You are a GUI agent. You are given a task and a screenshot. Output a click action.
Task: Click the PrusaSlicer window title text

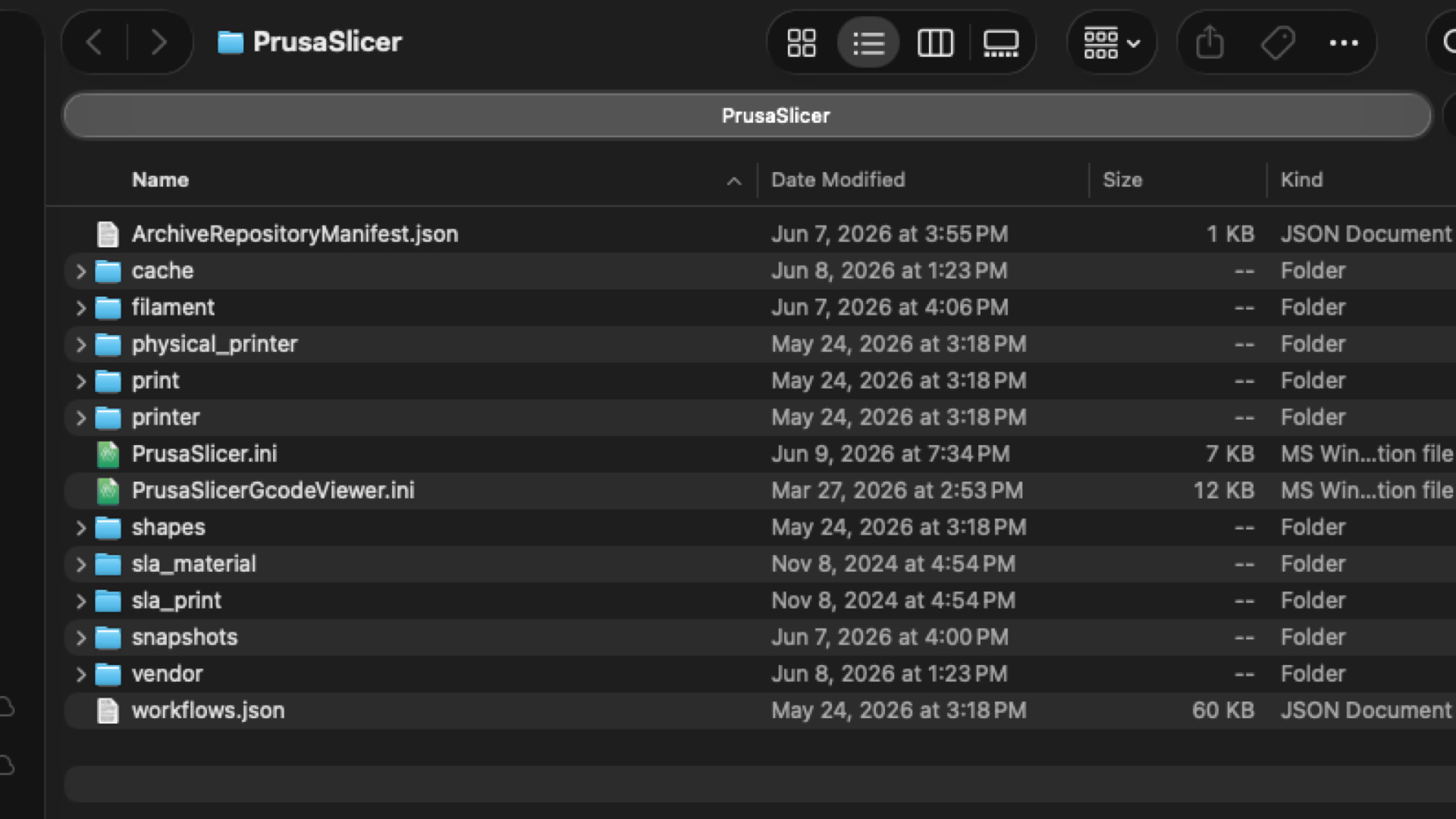click(327, 42)
